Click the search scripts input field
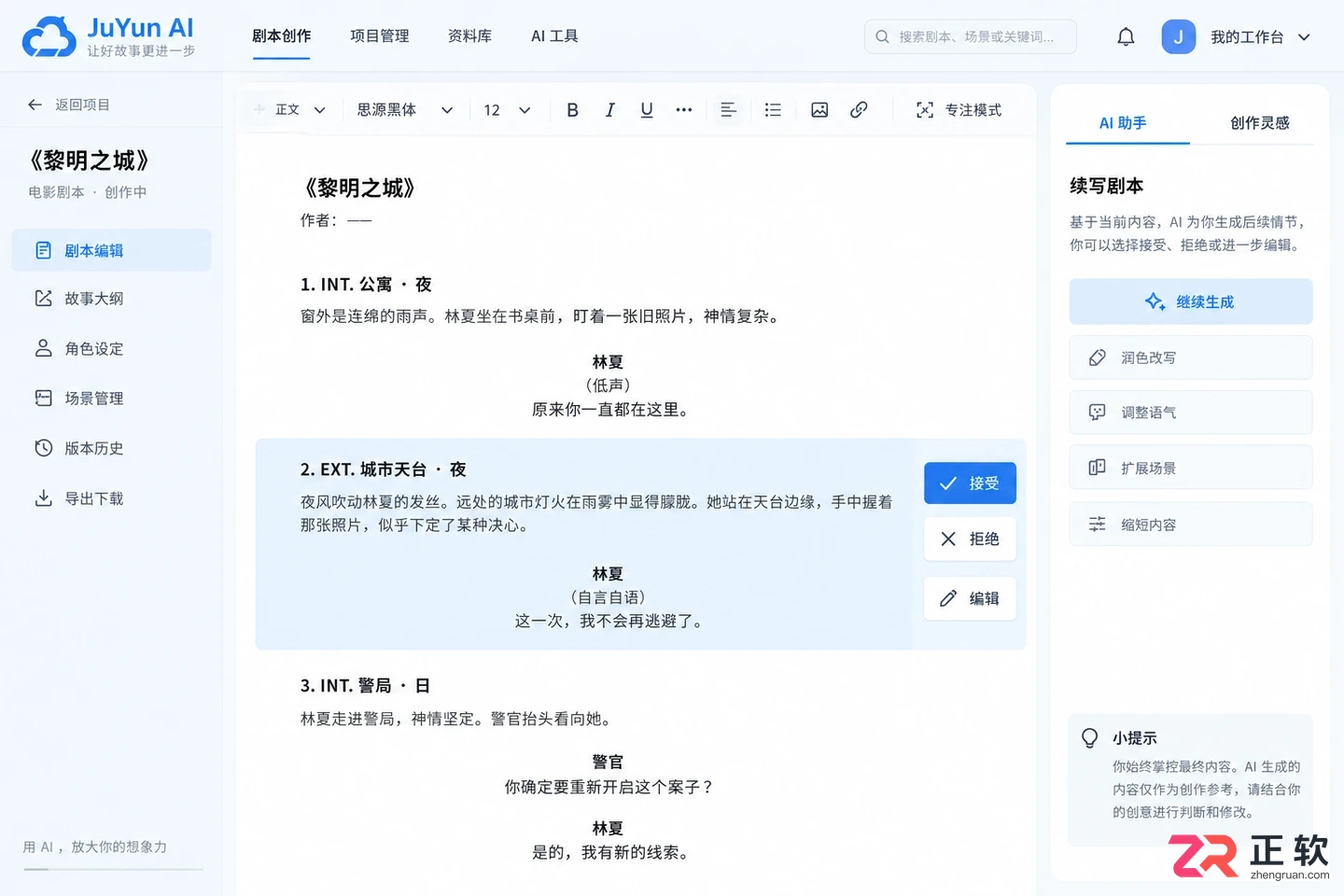1344x896 pixels. [x=971, y=37]
